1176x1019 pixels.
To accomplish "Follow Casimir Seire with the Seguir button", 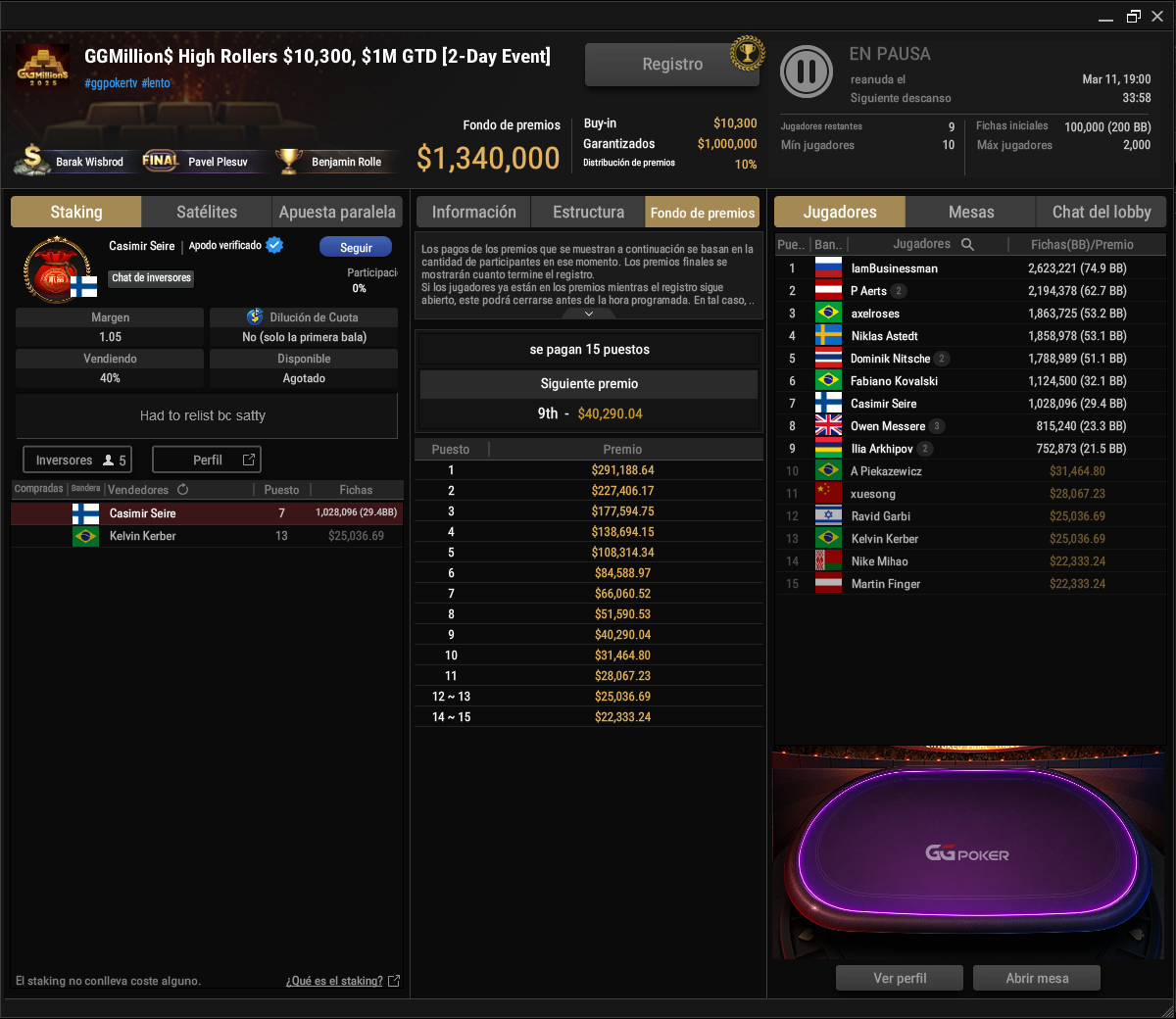I will coord(356,247).
